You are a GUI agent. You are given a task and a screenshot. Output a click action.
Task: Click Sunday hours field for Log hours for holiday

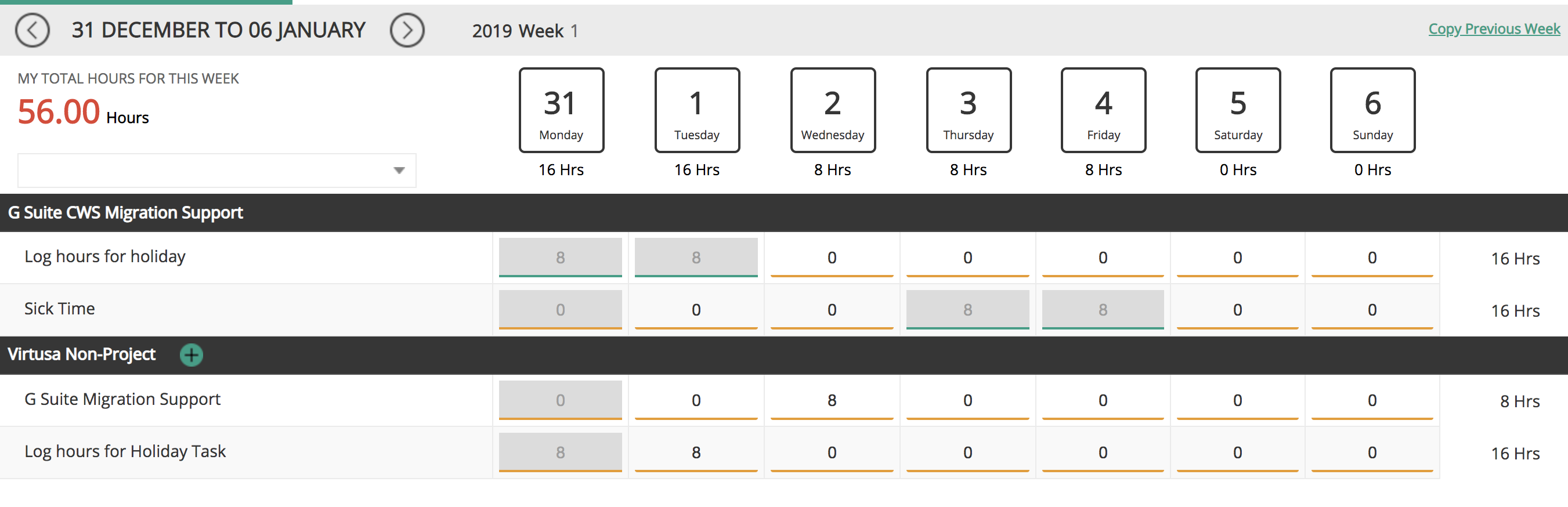[1371, 258]
